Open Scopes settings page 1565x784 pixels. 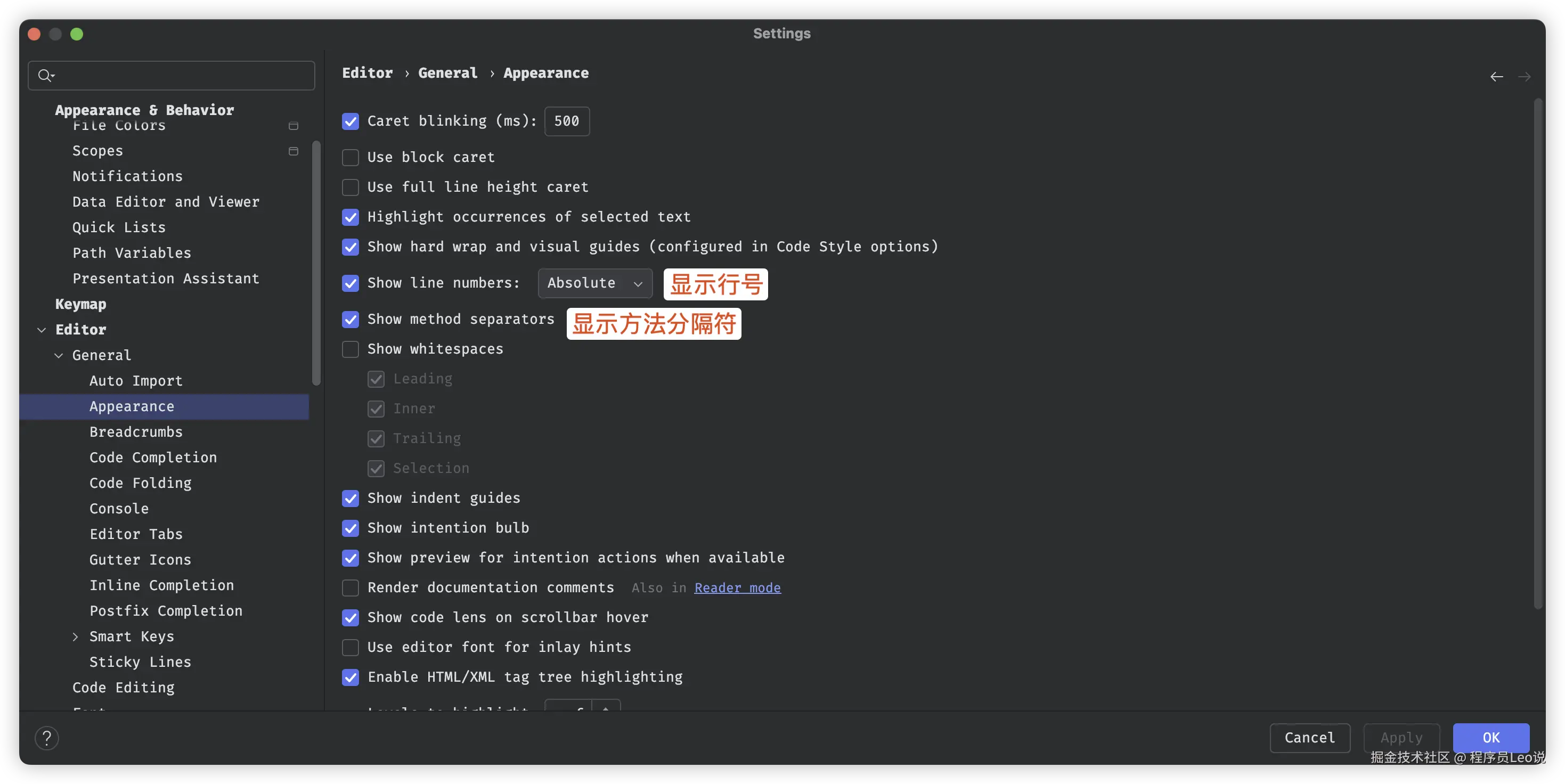tap(97, 151)
